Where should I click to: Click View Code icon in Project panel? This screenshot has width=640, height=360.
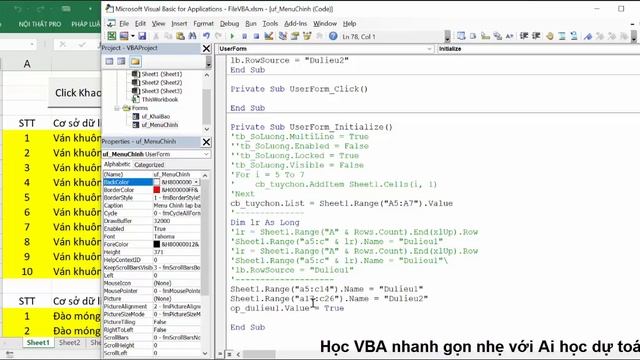coord(109,61)
